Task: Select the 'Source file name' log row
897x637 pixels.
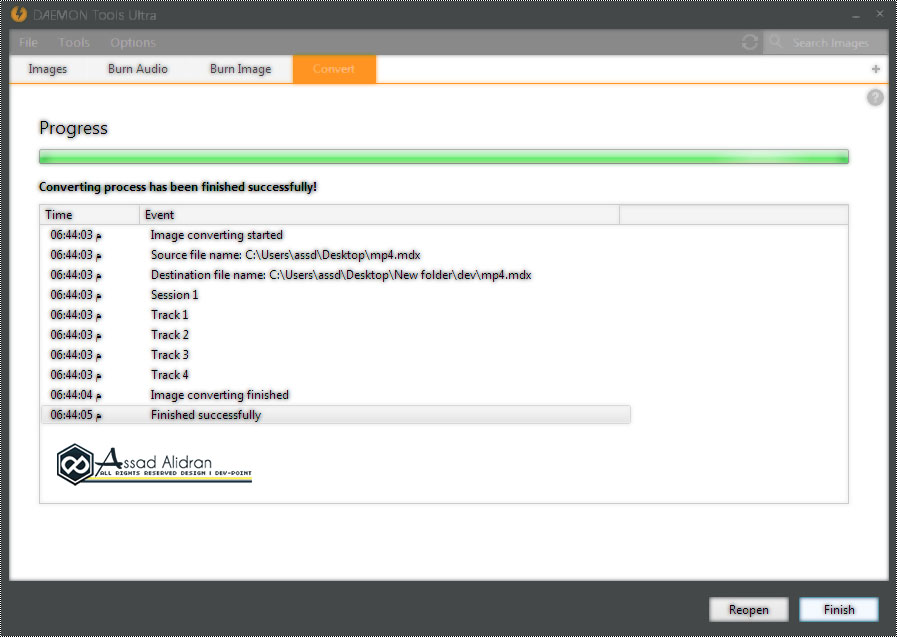Action: [336, 255]
